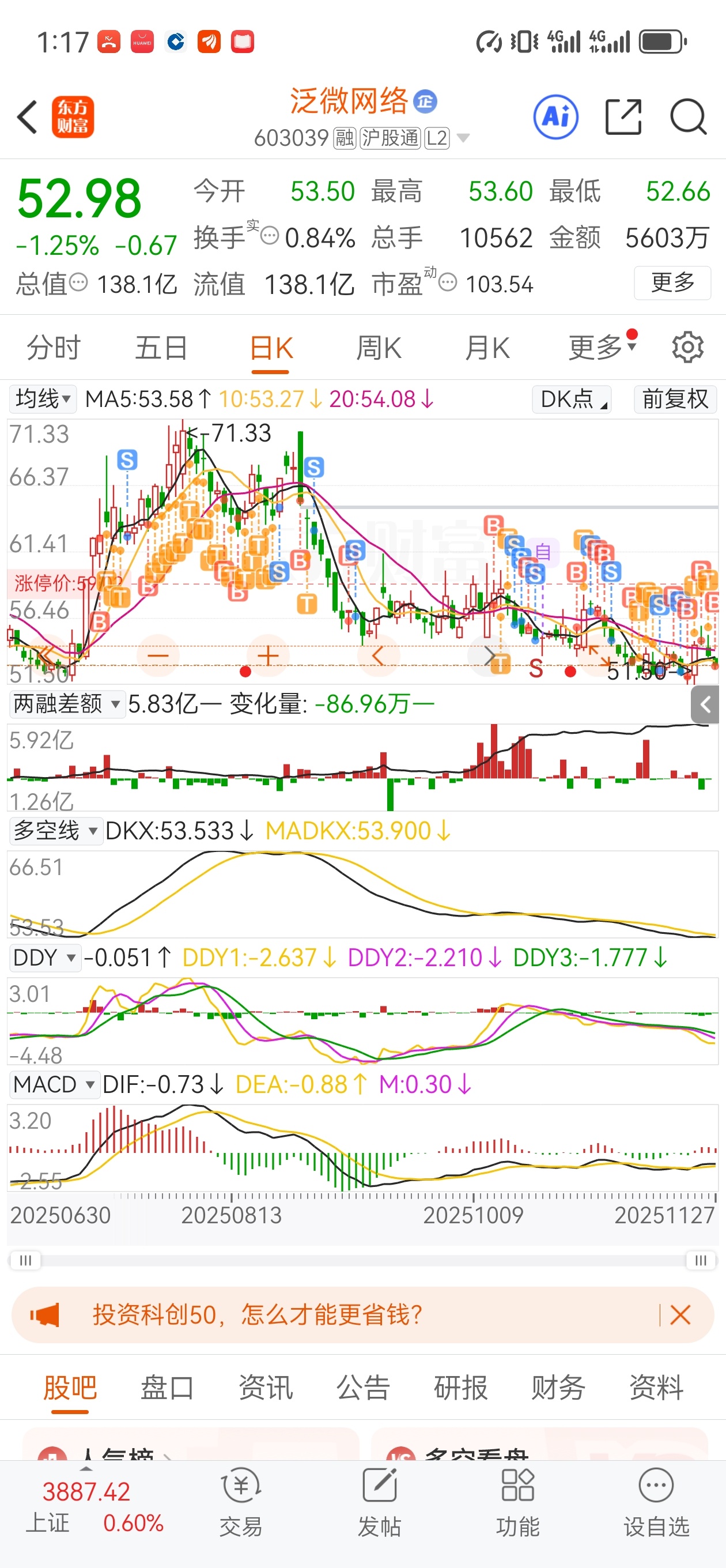Screen dimensions: 726x1568
Task: Expand the 两融差额 indicator dropdown
Action: (67, 704)
